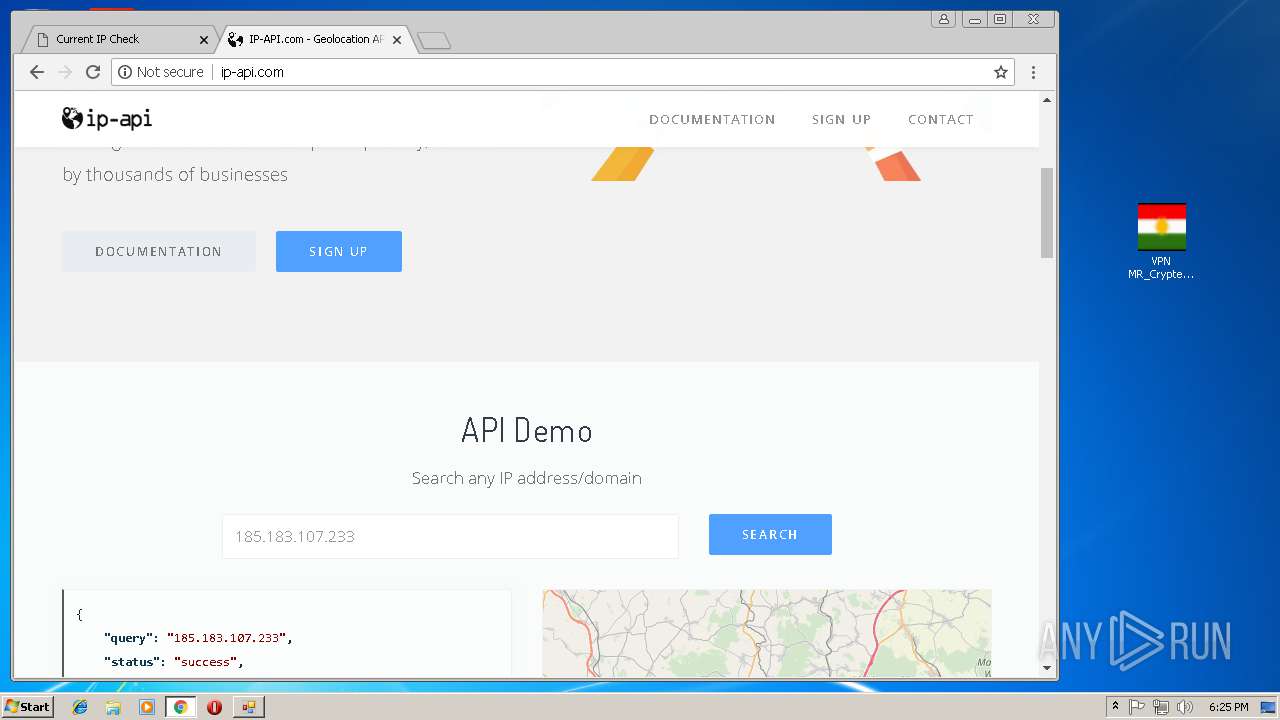Open Opera browser from taskbar
This screenshot has height=720, width=1280.
[214, 707]
